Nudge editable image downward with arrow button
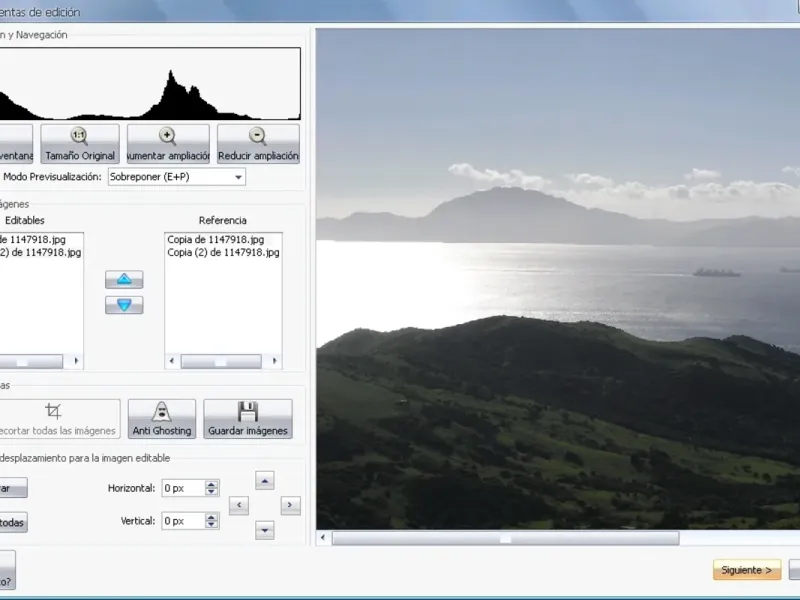Image resolution: width=800 pixels, height=600 pixels. (x=265, y=530)
